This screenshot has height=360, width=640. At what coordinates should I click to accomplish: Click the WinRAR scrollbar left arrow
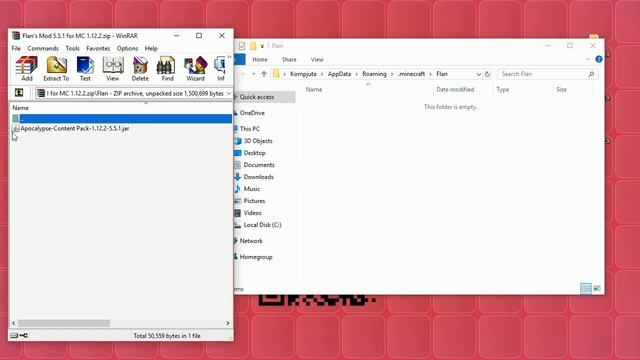13,323
